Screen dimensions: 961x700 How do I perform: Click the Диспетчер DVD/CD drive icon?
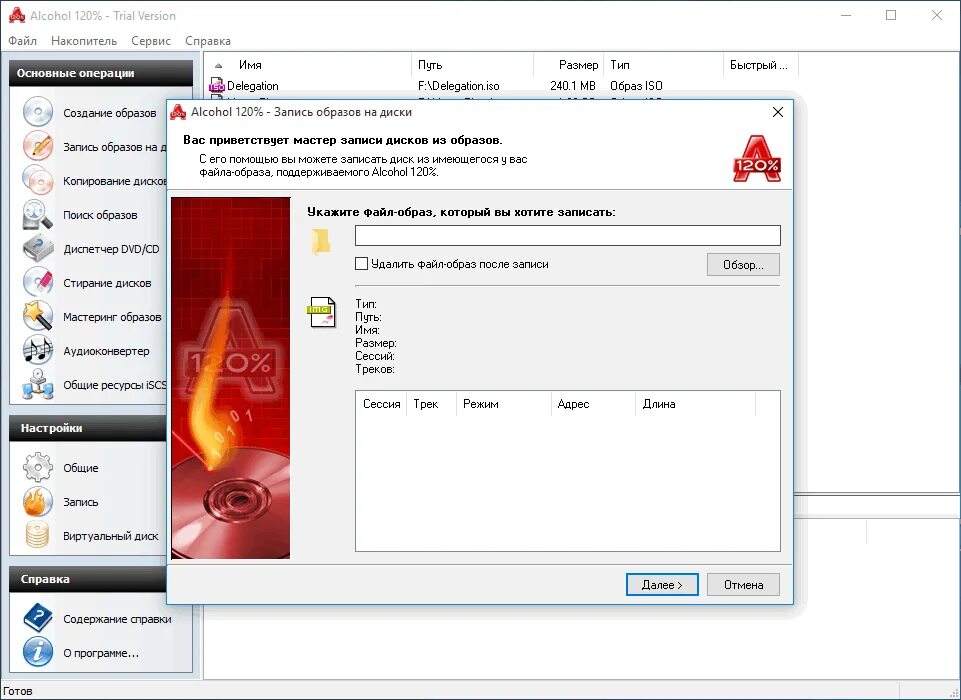click(x=38, y=249)
